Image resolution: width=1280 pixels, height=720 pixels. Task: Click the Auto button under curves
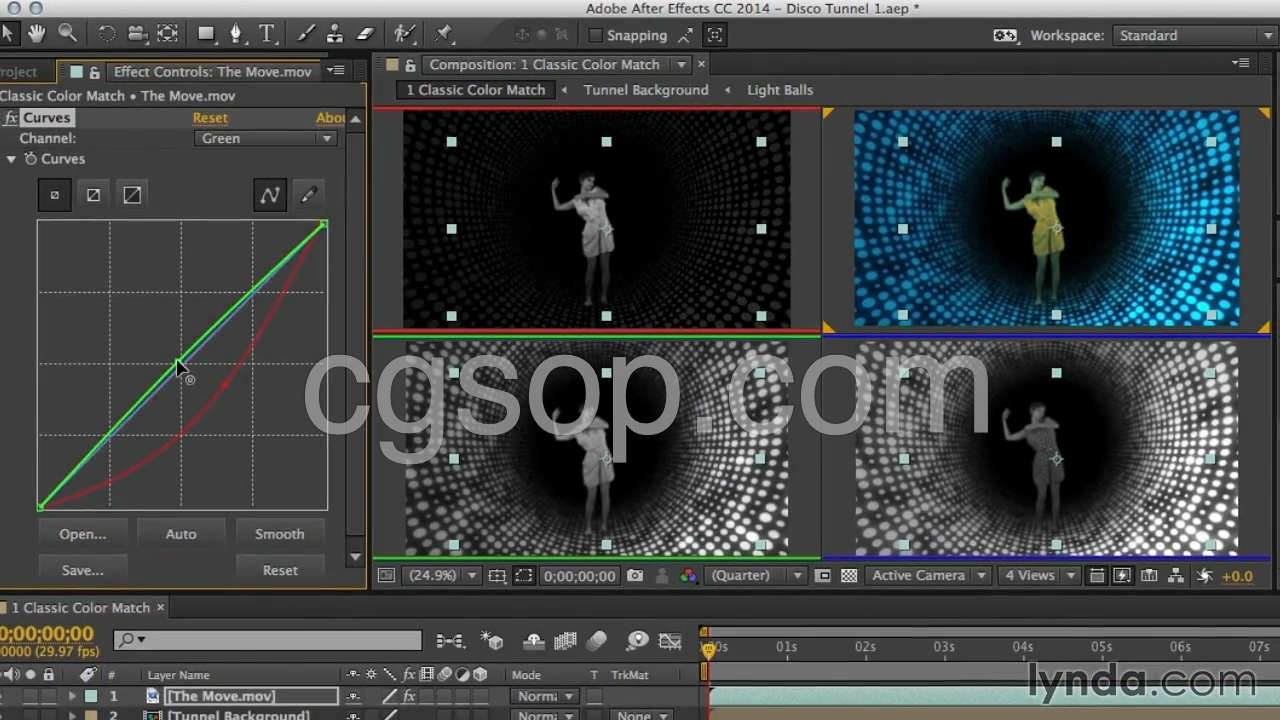pyautogui.click(x=181, y=534)
